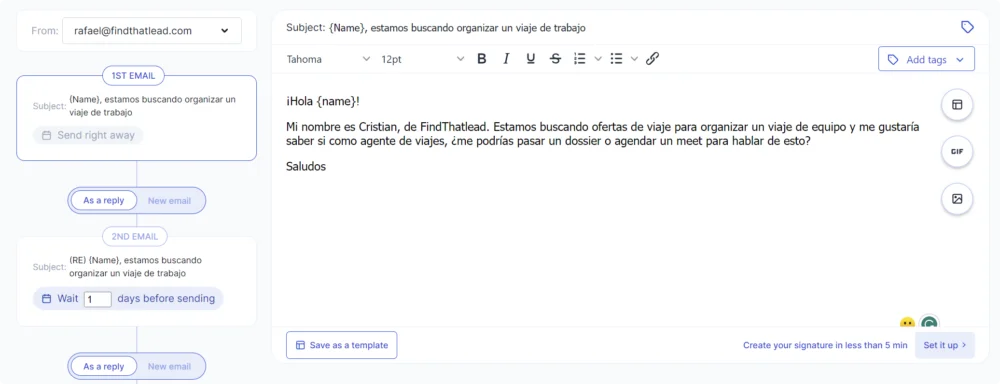Open the From email address dropdown
Screen dimensions: 1000x384
(152, 31)
